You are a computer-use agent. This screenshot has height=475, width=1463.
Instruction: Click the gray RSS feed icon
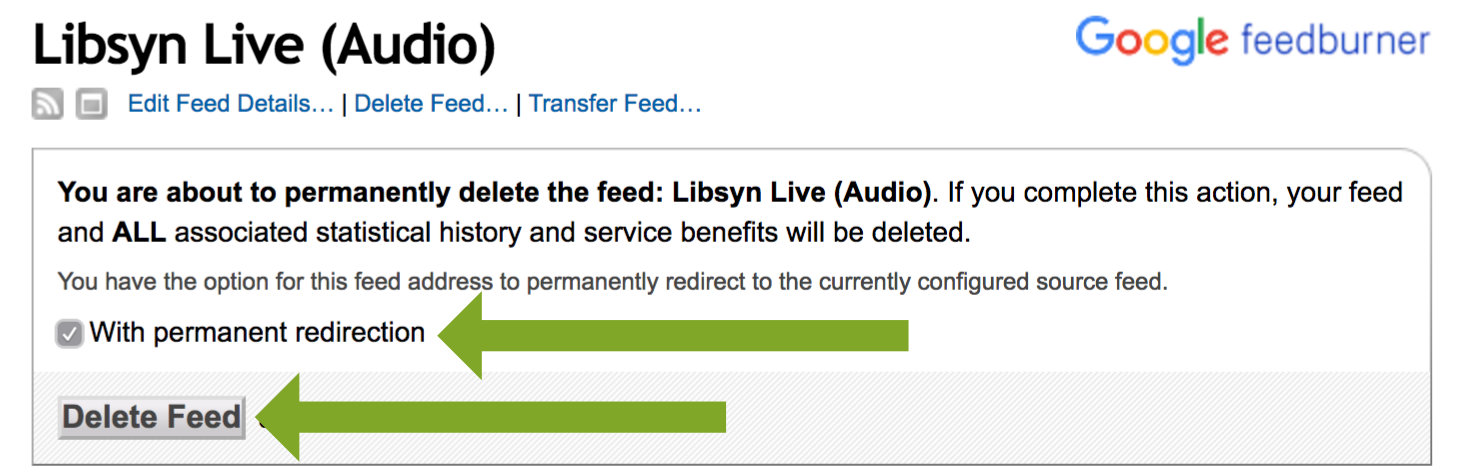pyautogui.click(x=47, y=104)
